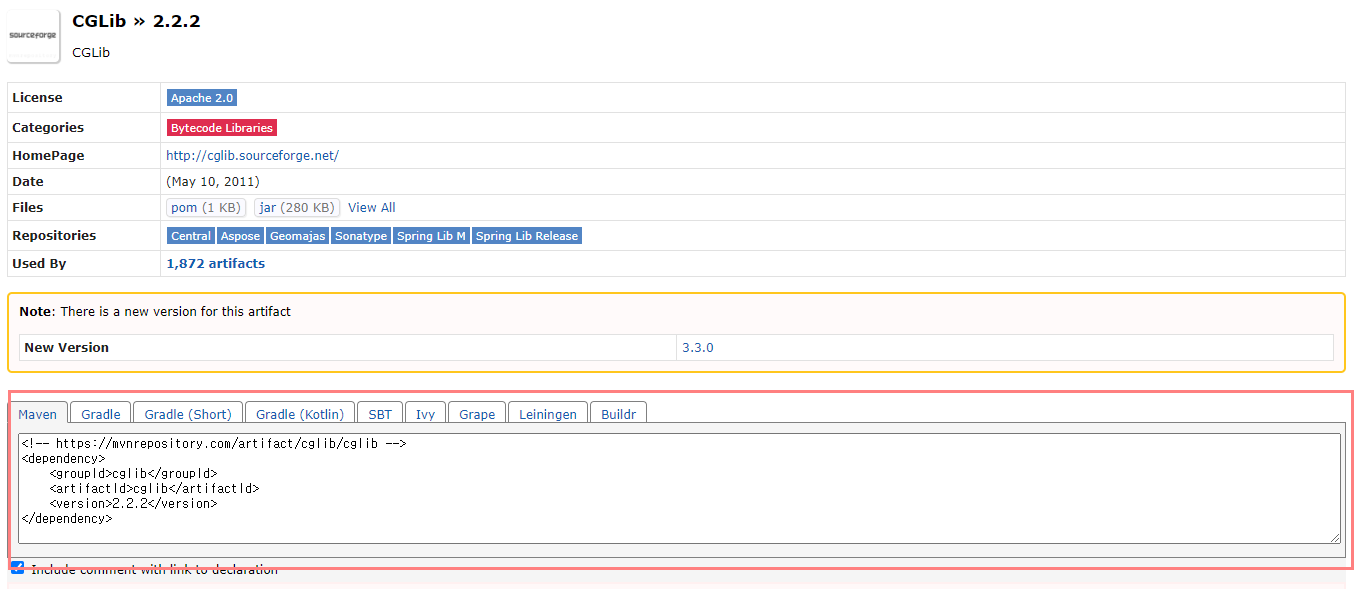Toggle the include comment with link checkbox

(x=17, y=568)
